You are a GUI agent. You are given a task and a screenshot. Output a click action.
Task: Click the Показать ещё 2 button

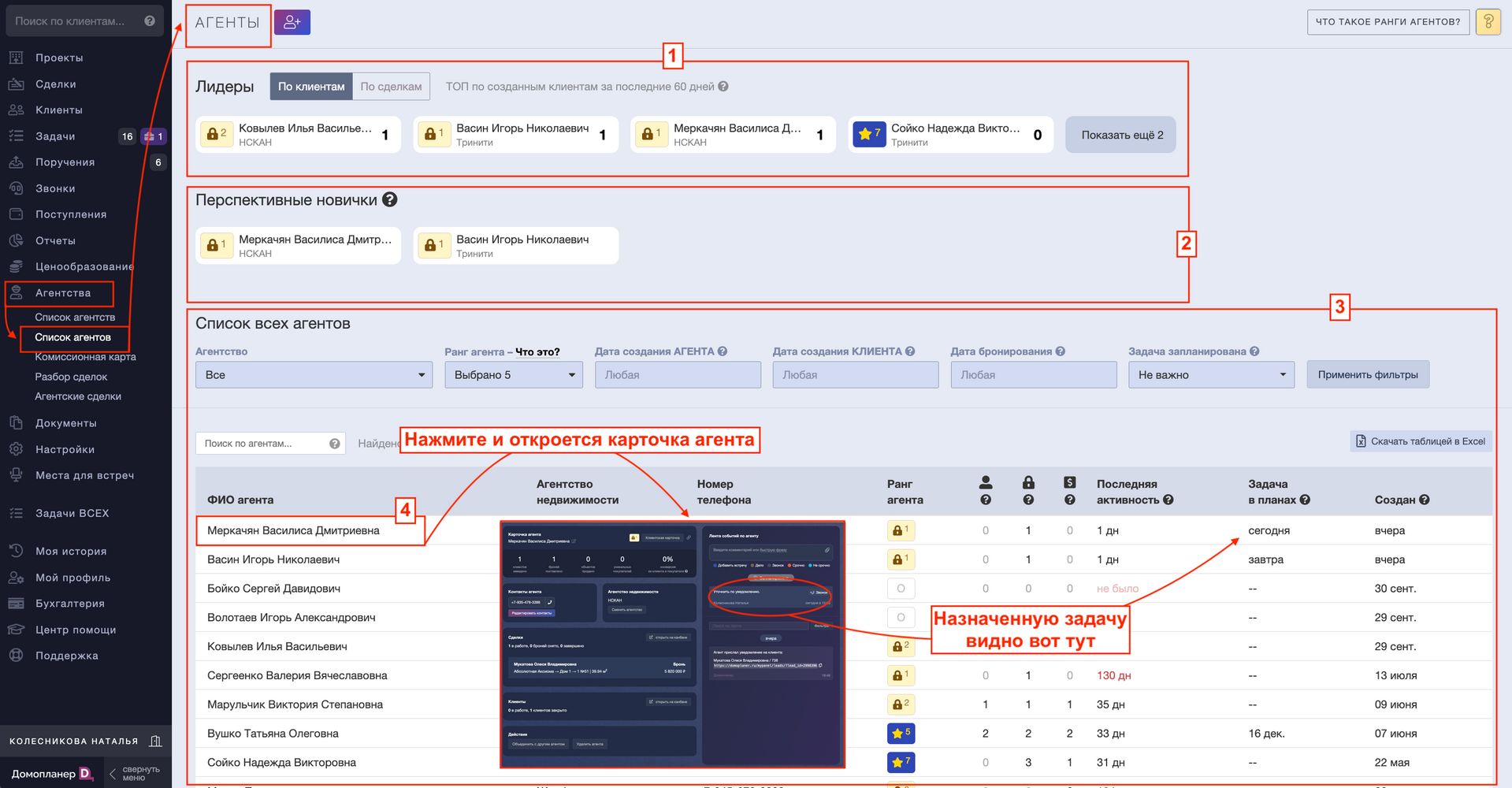[1121, 135]
